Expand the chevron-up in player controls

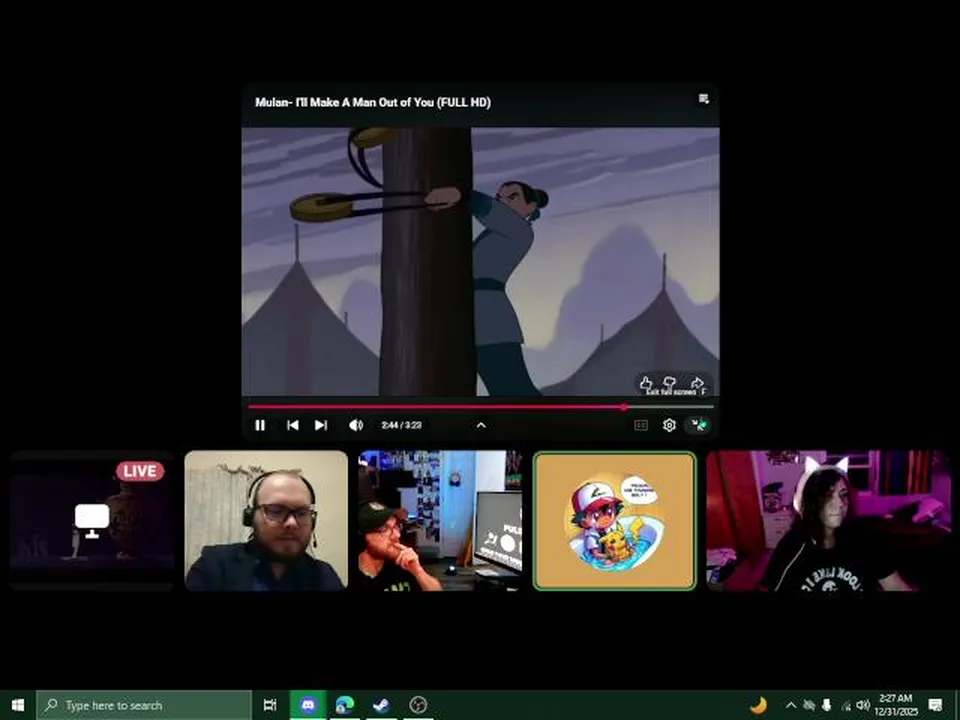(x=481, y=425)
